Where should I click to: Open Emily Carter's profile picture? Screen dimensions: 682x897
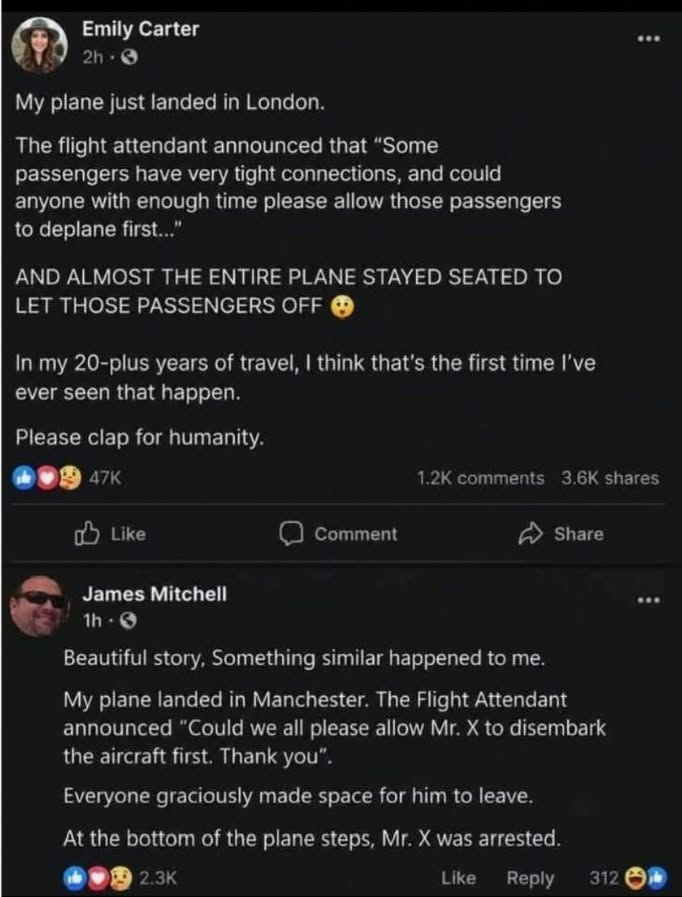(39, 45)
